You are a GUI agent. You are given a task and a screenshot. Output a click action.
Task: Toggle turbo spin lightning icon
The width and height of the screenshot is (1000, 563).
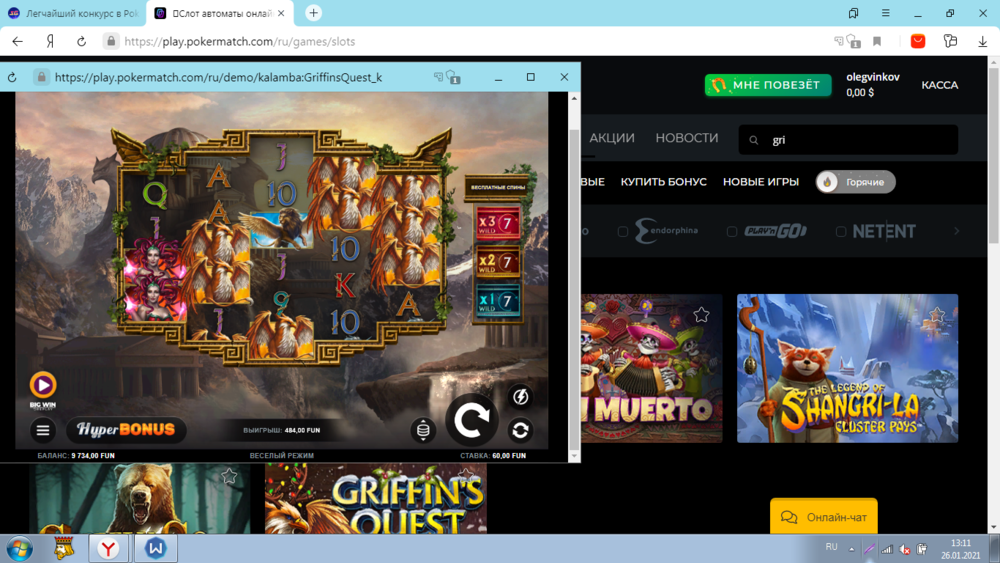pyautogui.click(x=520, y=397)
